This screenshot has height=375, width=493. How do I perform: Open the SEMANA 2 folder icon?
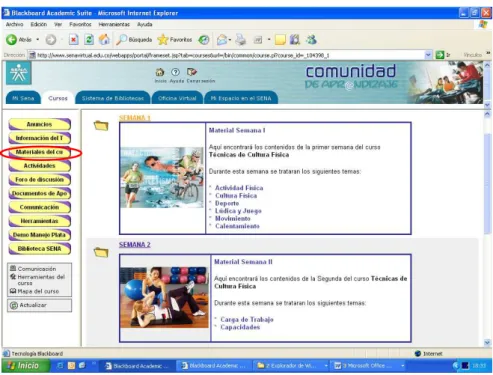click(101, 252)
